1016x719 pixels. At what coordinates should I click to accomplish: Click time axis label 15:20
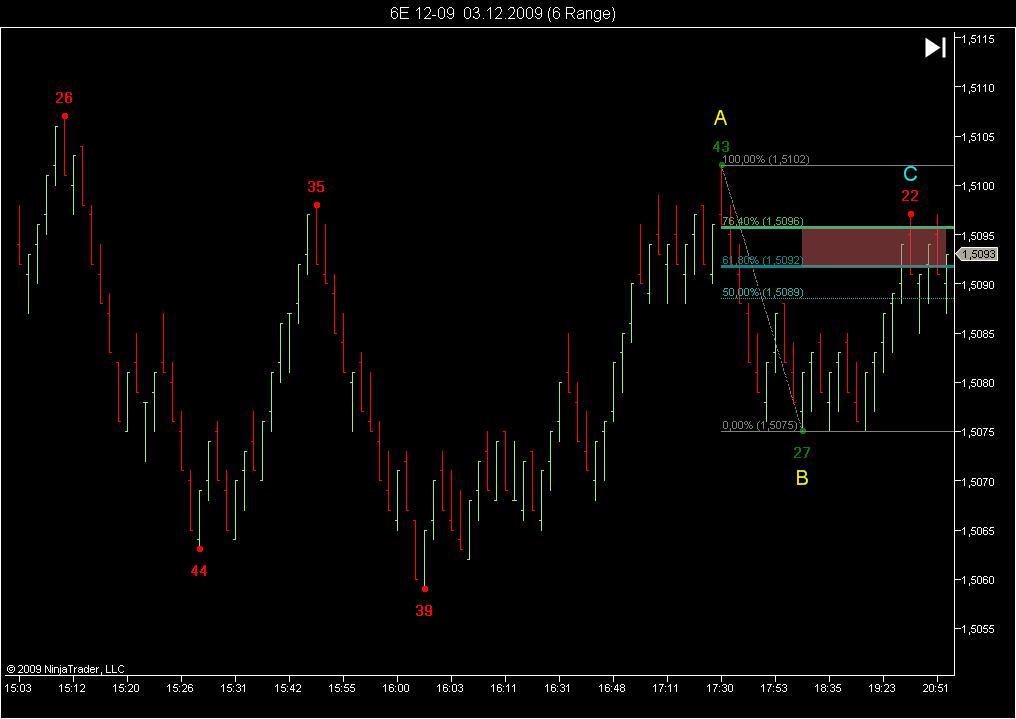pos(126,688)
